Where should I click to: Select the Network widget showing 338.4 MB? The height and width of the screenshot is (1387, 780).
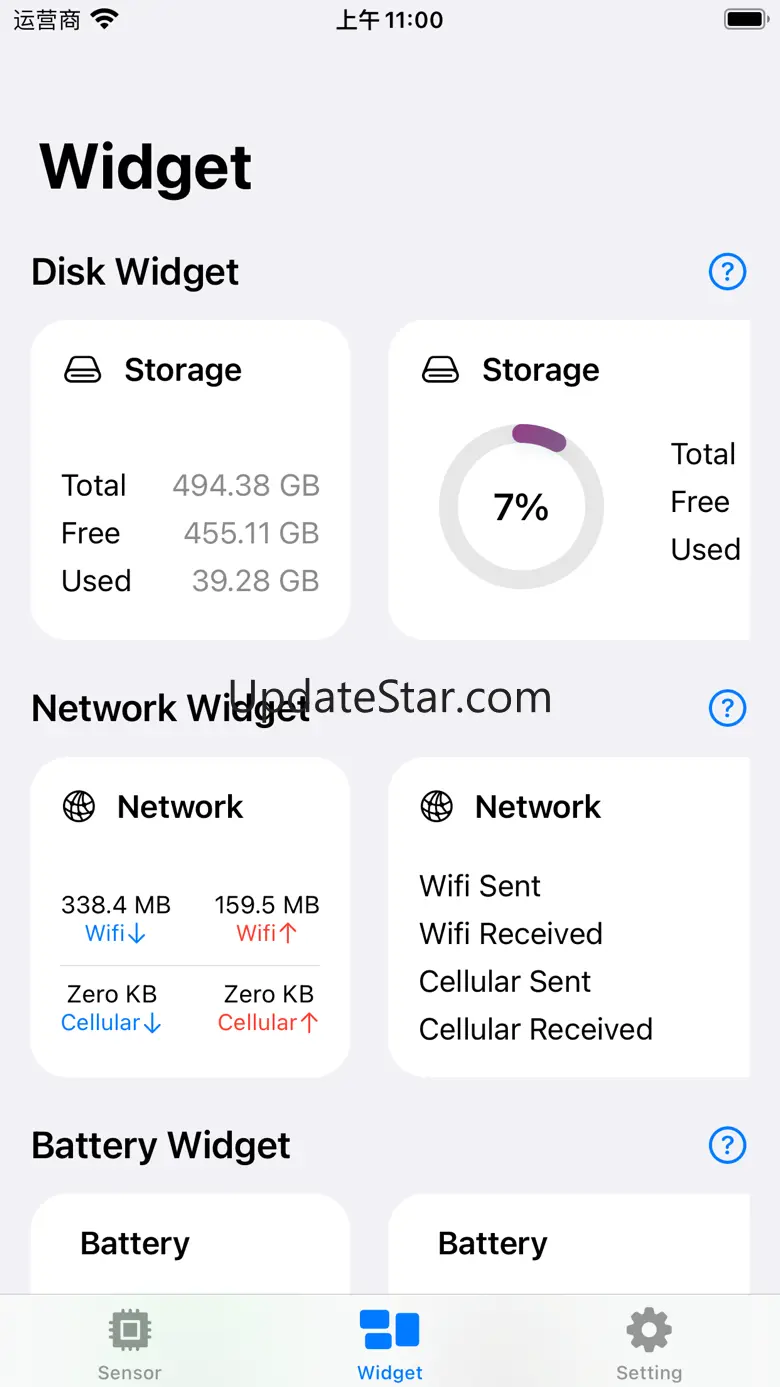pos(190,917)
